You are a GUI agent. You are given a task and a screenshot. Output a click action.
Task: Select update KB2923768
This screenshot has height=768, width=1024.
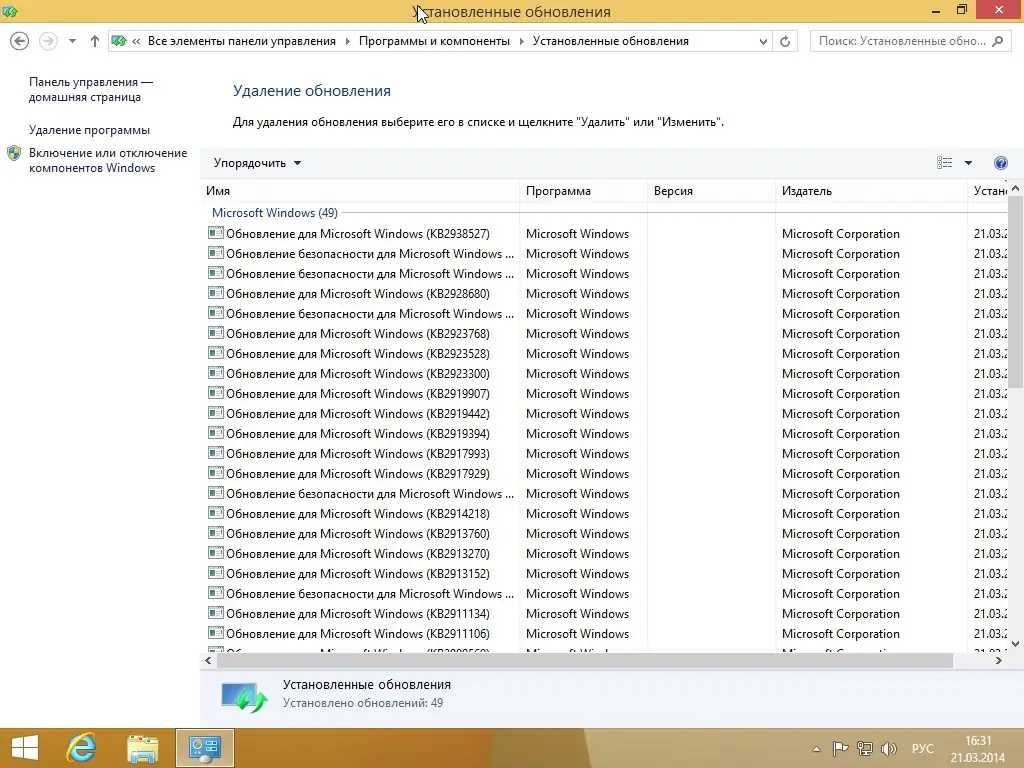point(358,334)
